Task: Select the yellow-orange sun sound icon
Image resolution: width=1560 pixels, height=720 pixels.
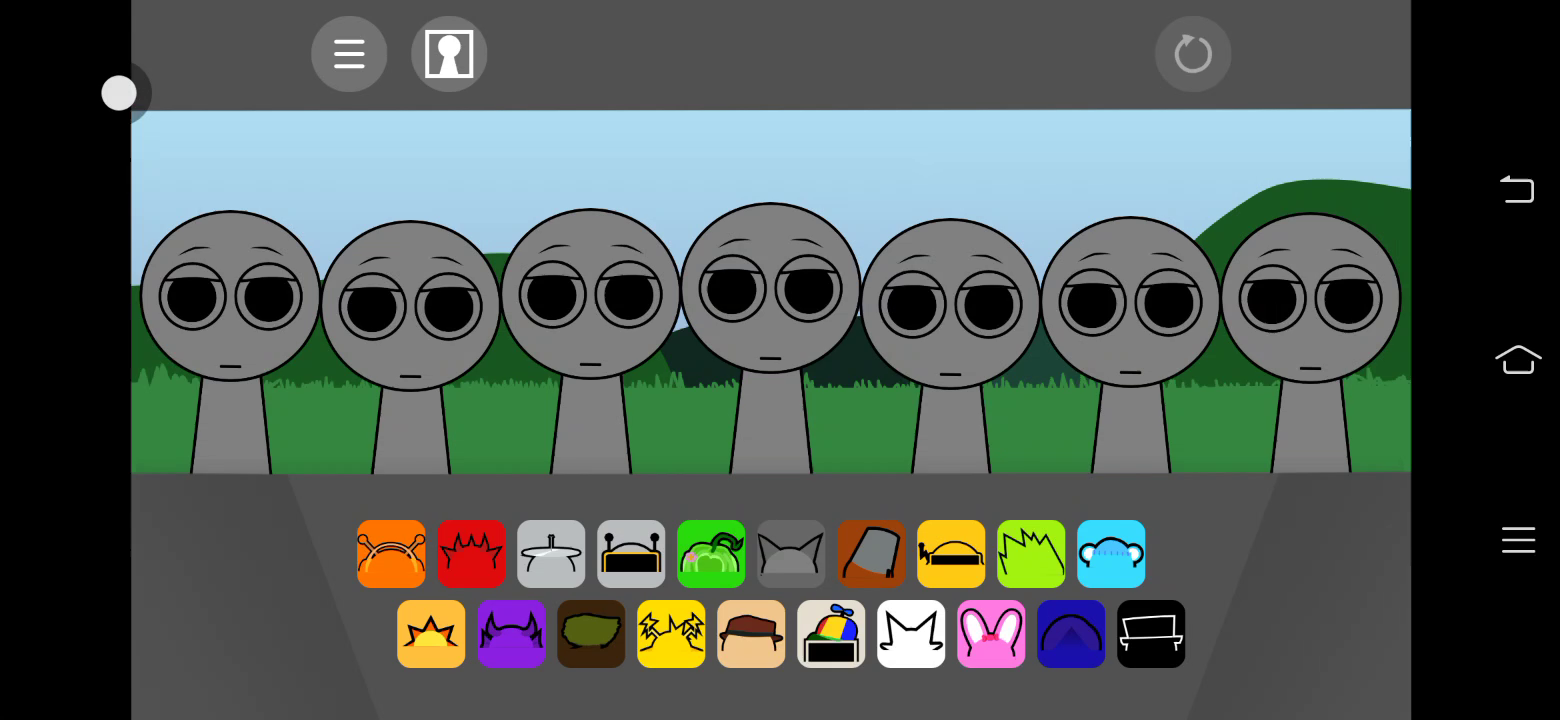Action: tap(431, 634)
